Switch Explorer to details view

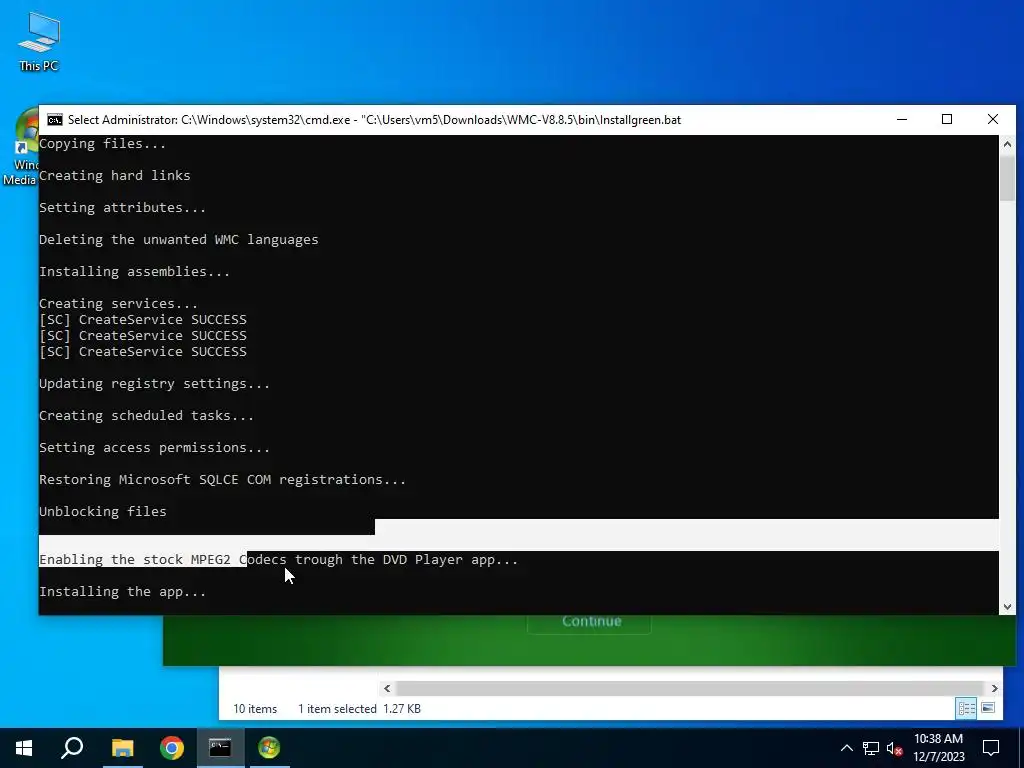[x=967, y=709]
